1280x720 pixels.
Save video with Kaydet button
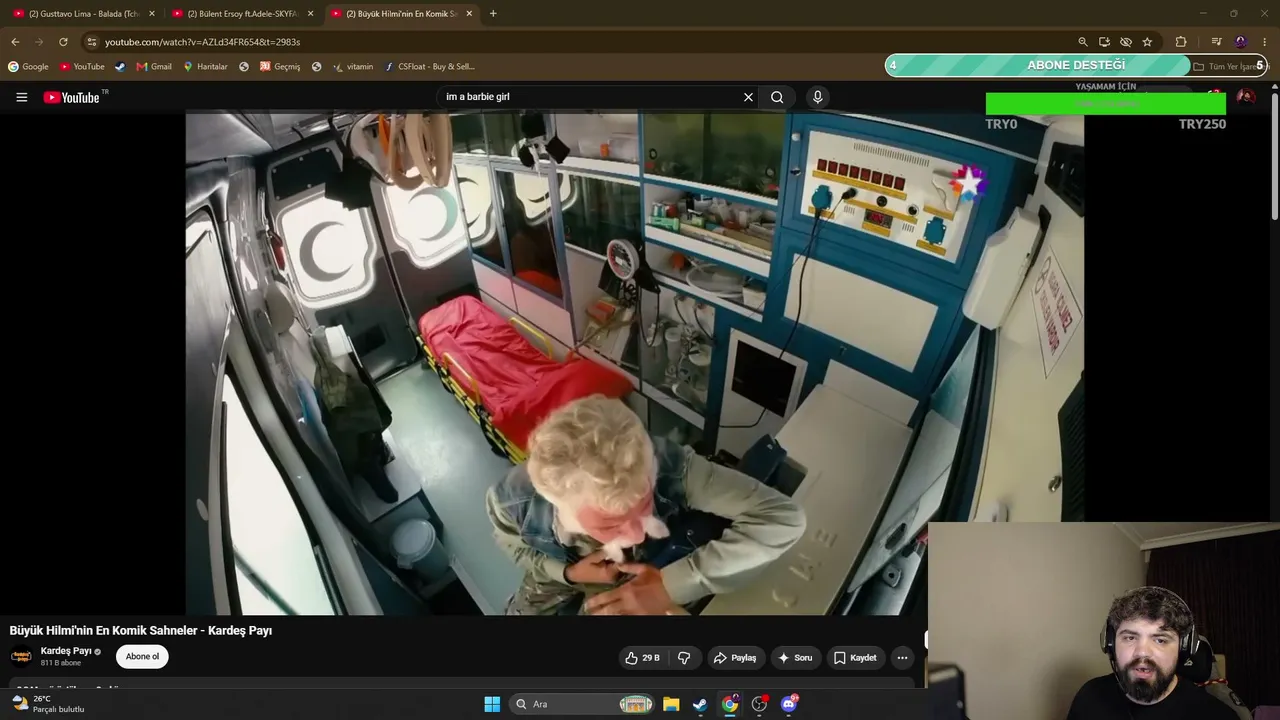855,658
